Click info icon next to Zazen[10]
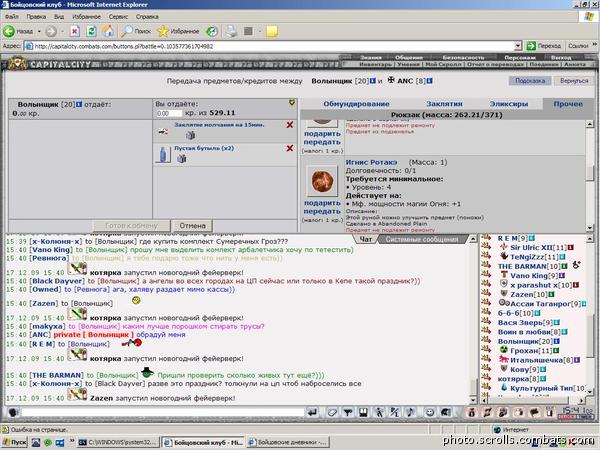Screen dimensions: 600x450 click(x=551, y=294)
